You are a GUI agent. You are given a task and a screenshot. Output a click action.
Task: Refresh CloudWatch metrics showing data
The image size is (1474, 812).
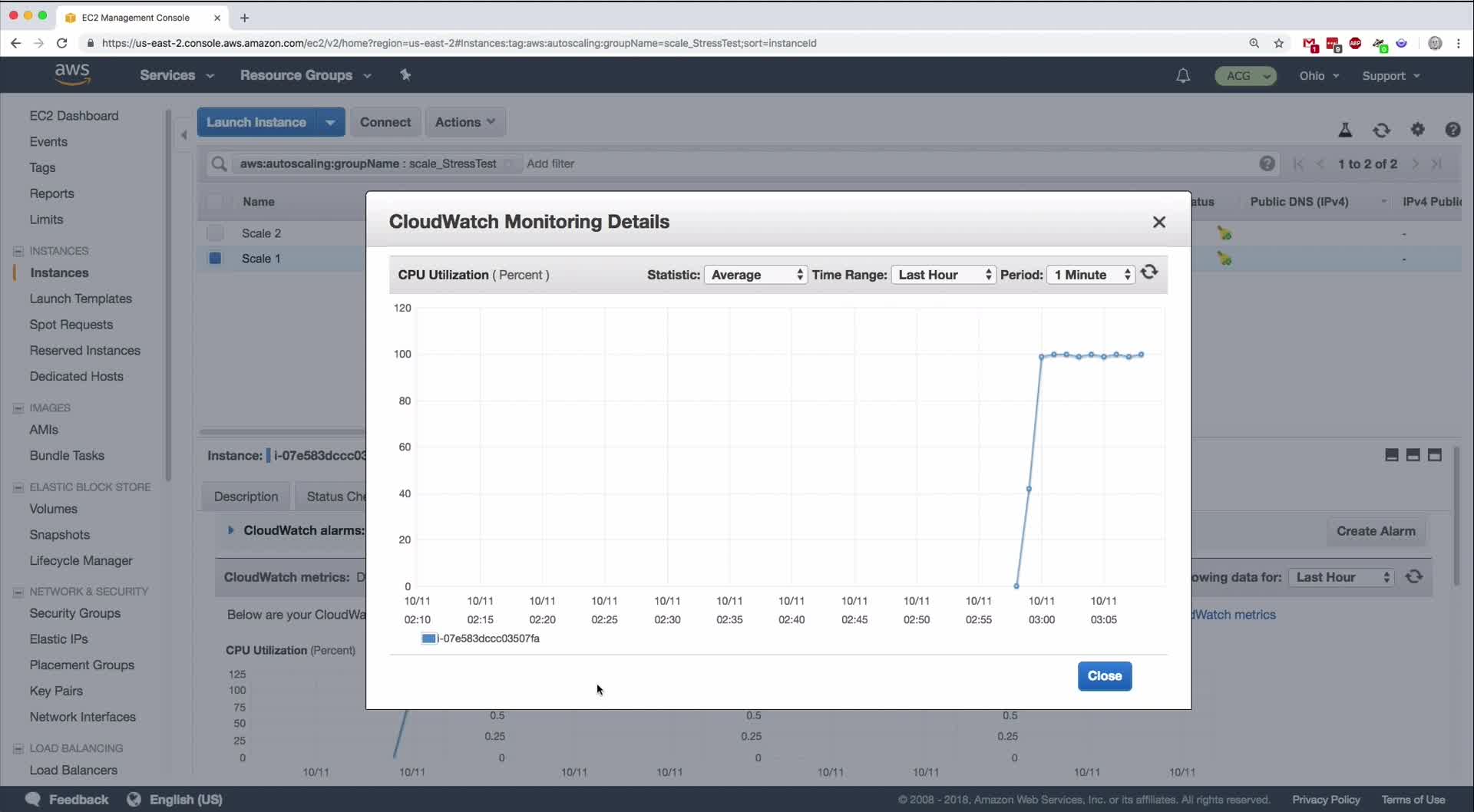[x=1414, y=576]
